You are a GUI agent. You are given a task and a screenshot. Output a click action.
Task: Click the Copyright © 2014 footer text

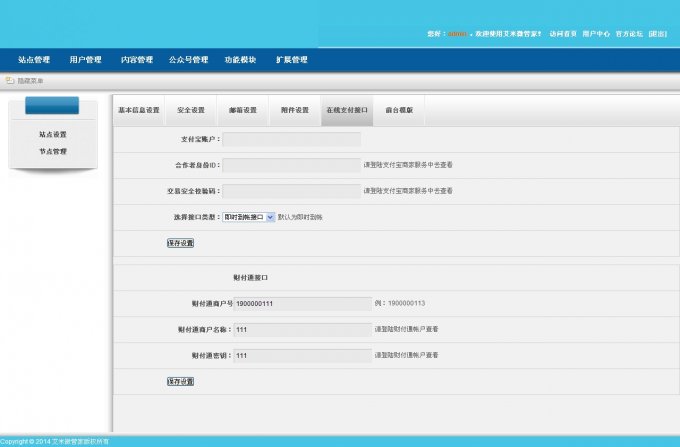point(55,442)
